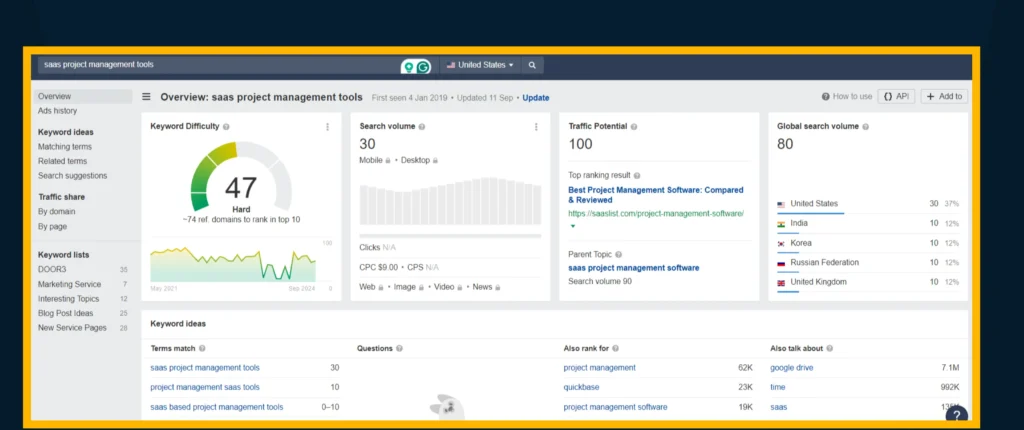
Task: Open the United States country dropdown
Action: [x=480, y=65]
